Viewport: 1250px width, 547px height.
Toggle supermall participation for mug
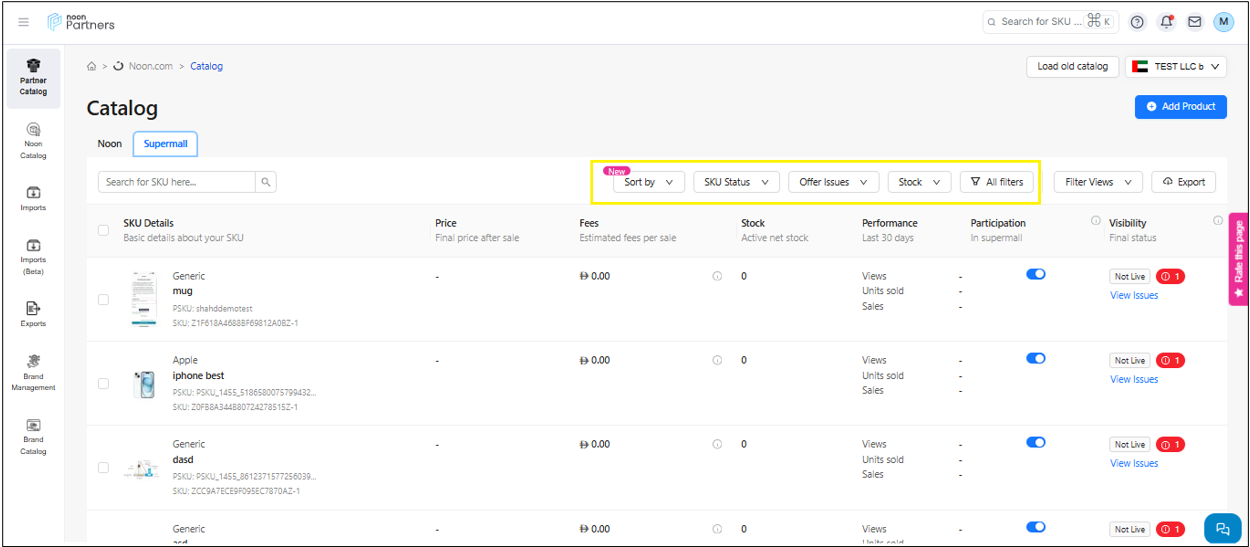click(x=1035, y=275)
